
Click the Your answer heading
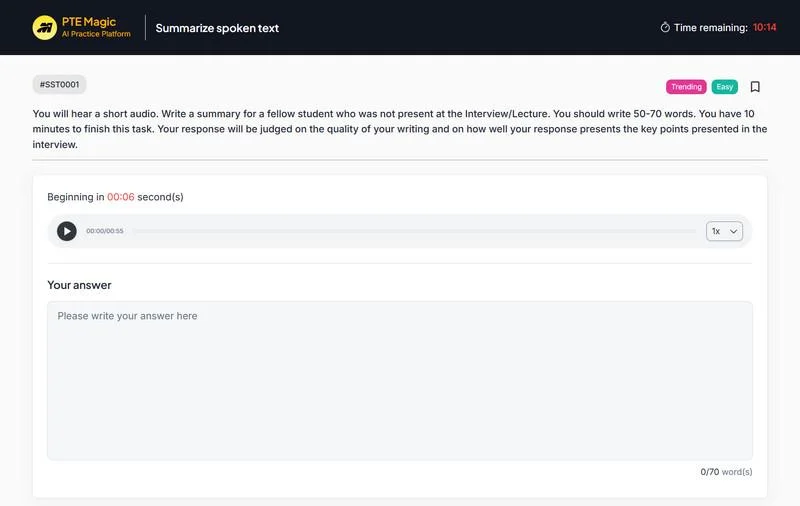click(x=79, y=285)
